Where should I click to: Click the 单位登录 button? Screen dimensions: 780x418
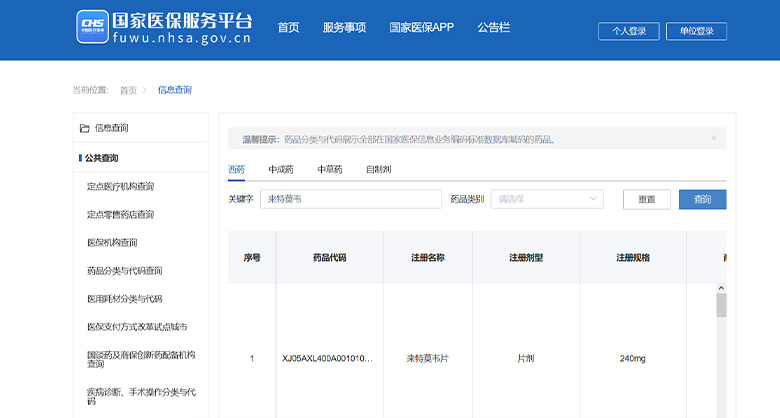(696, 31)
